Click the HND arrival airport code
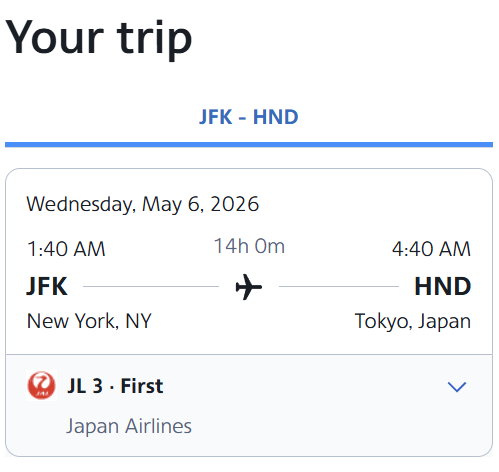The width and height of the screenshot is (499, 472). click(x=442, y=286)
